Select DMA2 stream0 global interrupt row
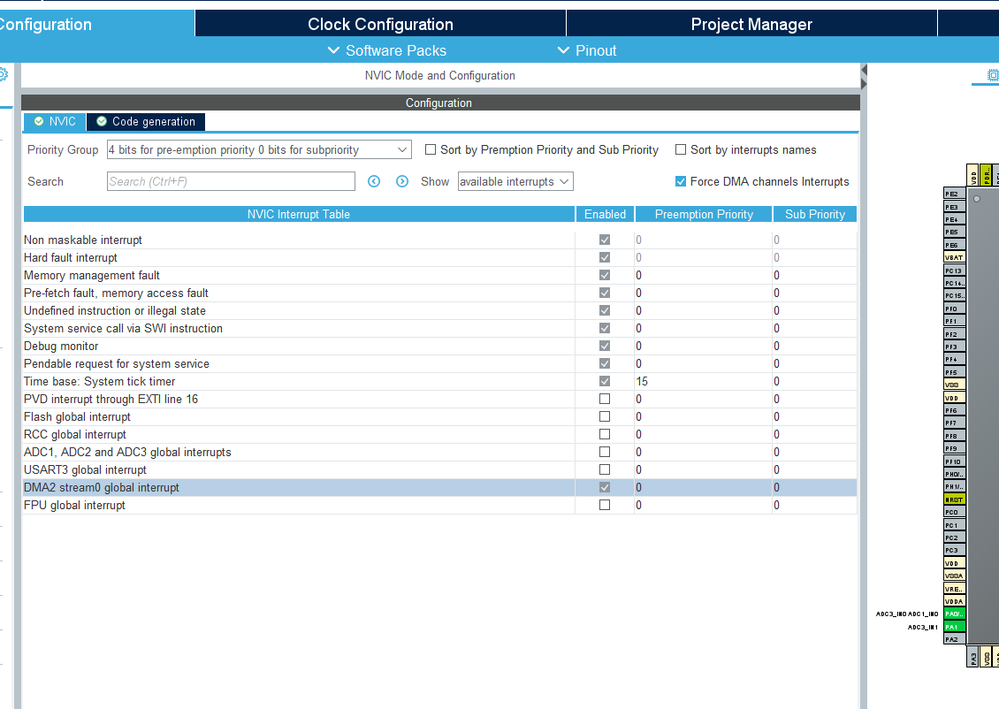This screenshot has width=999, height=709. tap(440, 487)
